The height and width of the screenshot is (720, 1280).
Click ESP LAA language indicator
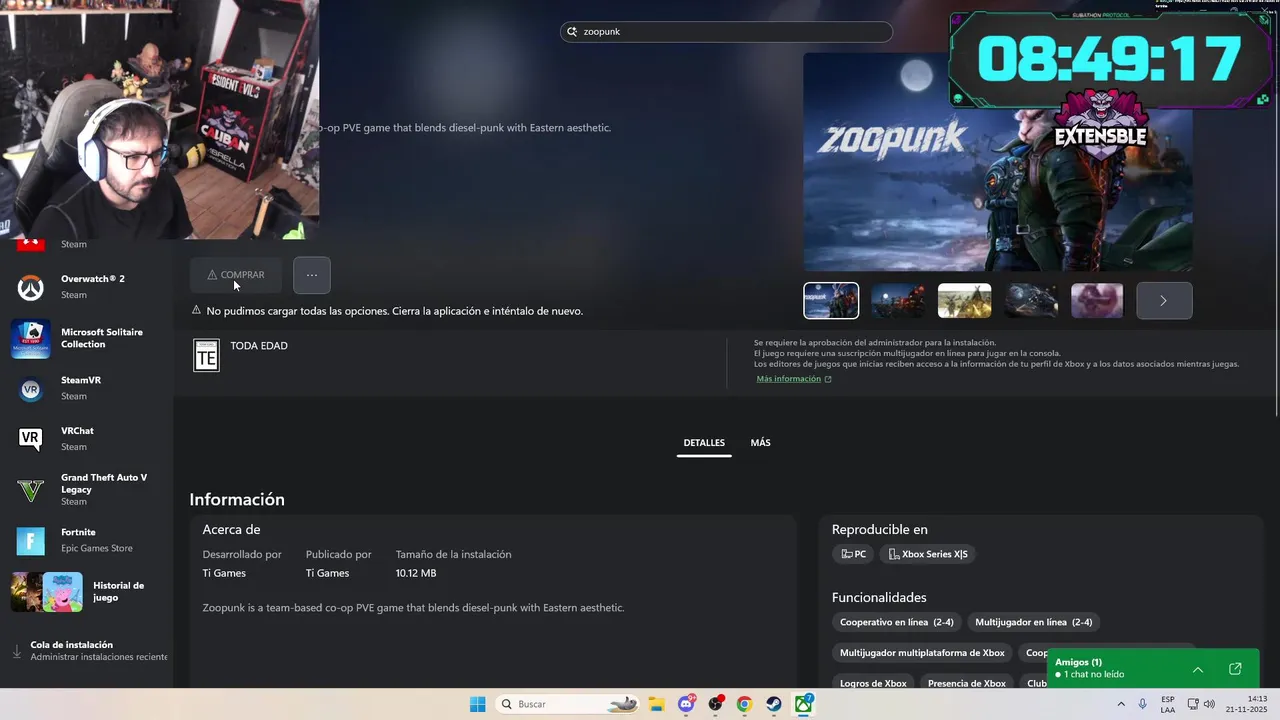tap(1168, 704)
